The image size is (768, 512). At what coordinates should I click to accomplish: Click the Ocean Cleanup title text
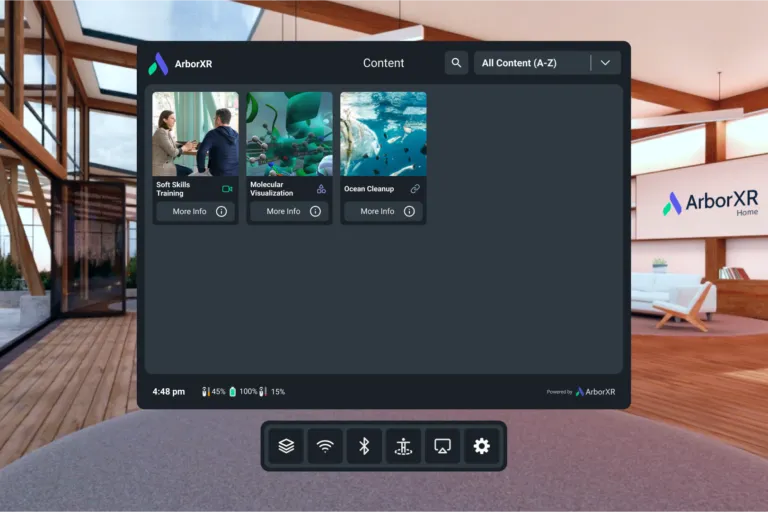(x=369, y=189)
